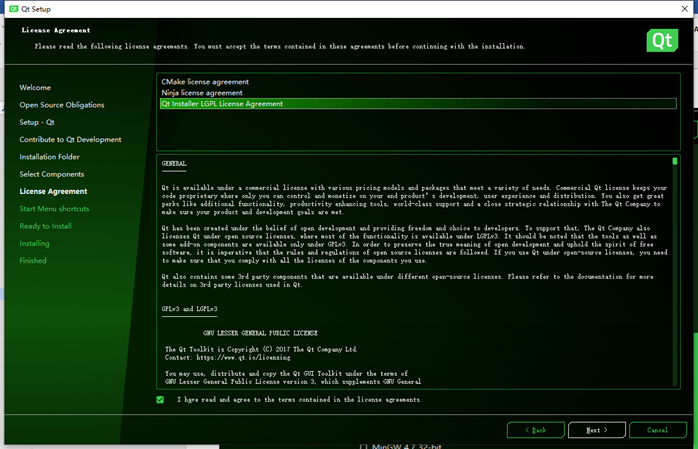This screenshot has height=449, width=698.
Task: Close the Qt Setup window
Action: tap(685, 8)
